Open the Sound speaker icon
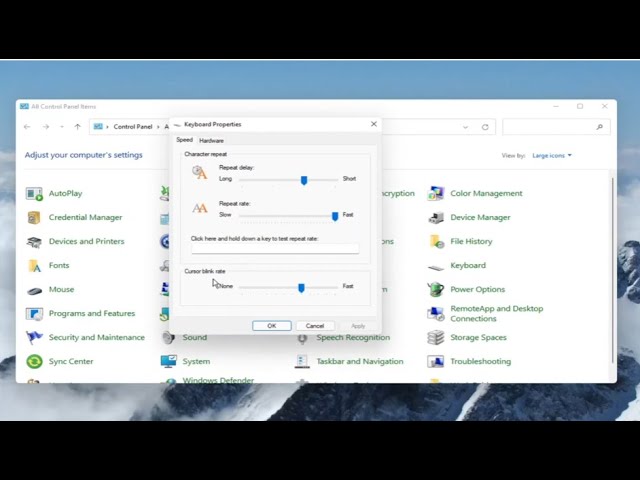Image resolution: width=640 pixels, height=480 pixels. click(x=169, y=338)
